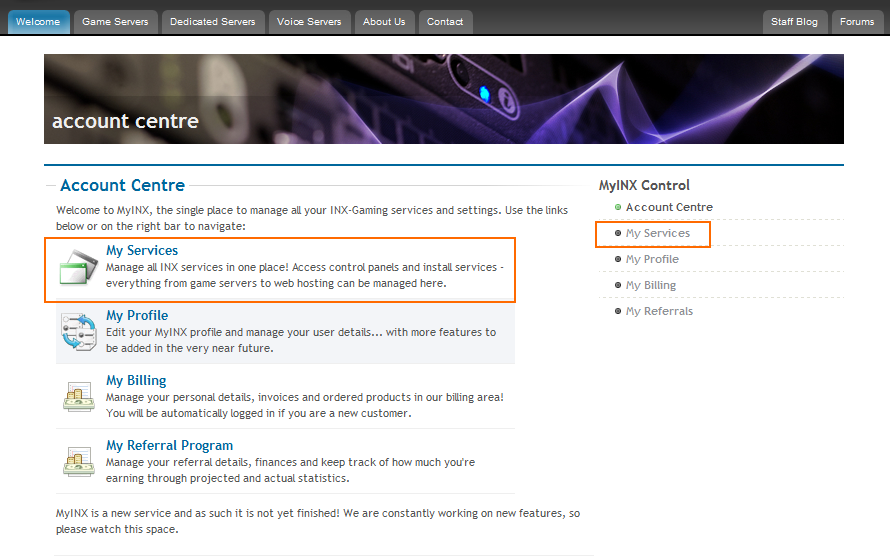Image resolution: width=890 pixels, height=558 pixels.
Task: Switch to the Game Servers tab
Action: point(115,22)
